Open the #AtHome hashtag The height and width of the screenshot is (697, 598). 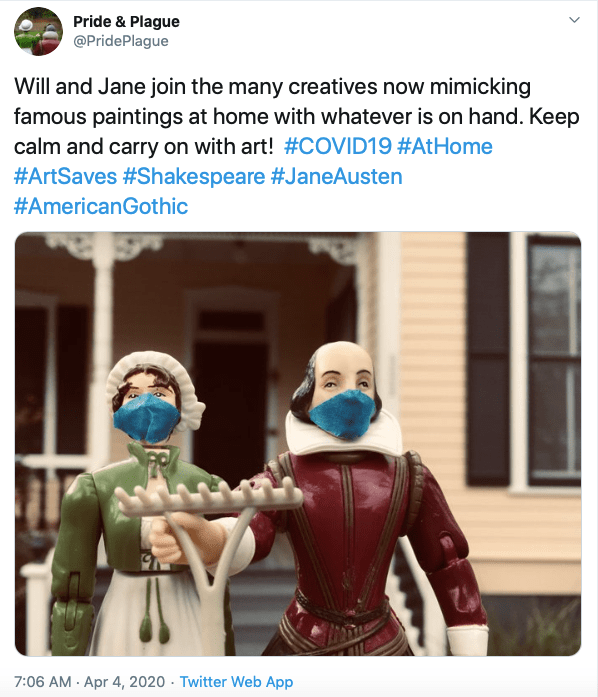coord(445,146)
